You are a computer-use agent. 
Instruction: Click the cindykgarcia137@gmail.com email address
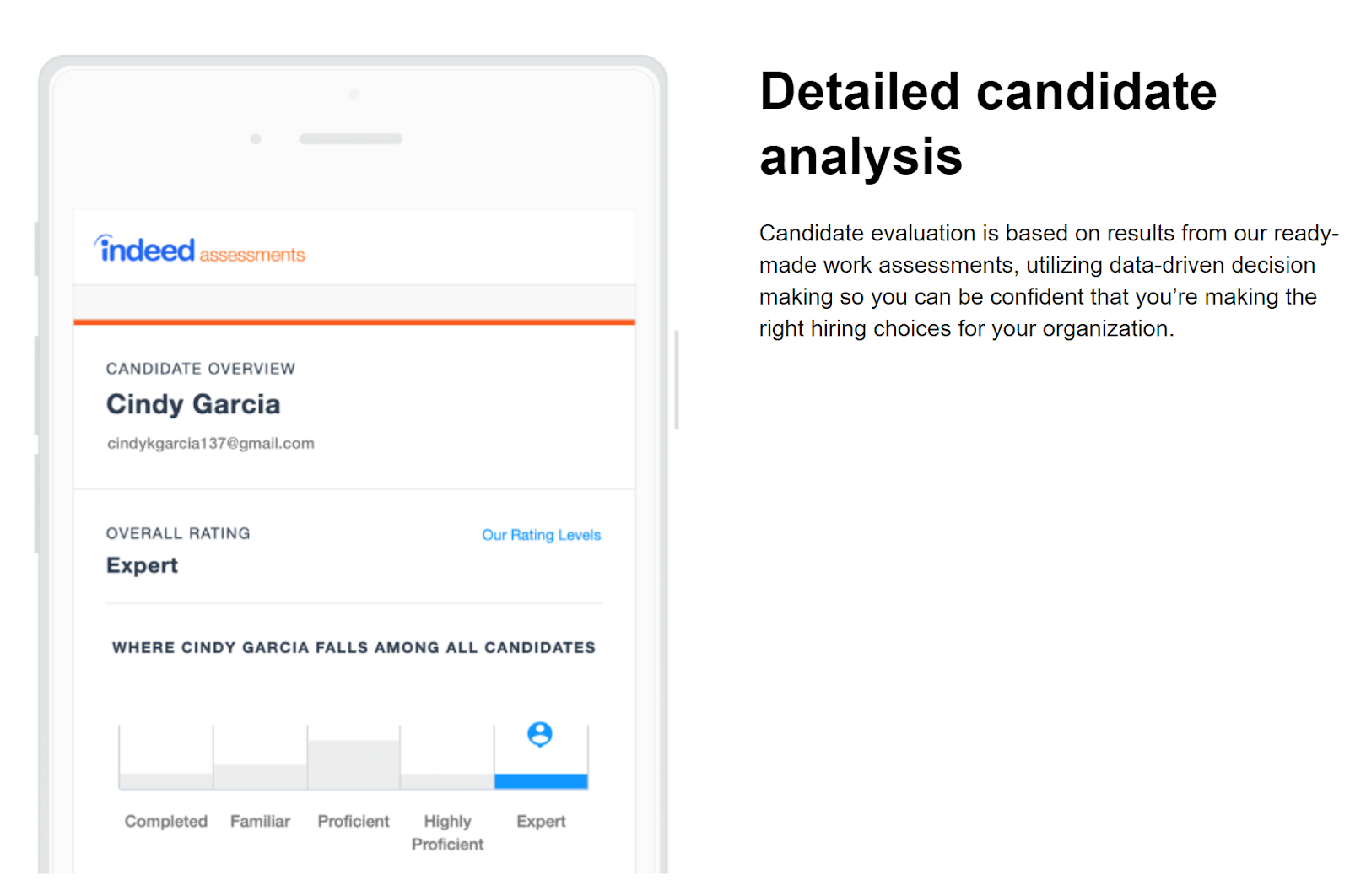click(x=210, y=444)
